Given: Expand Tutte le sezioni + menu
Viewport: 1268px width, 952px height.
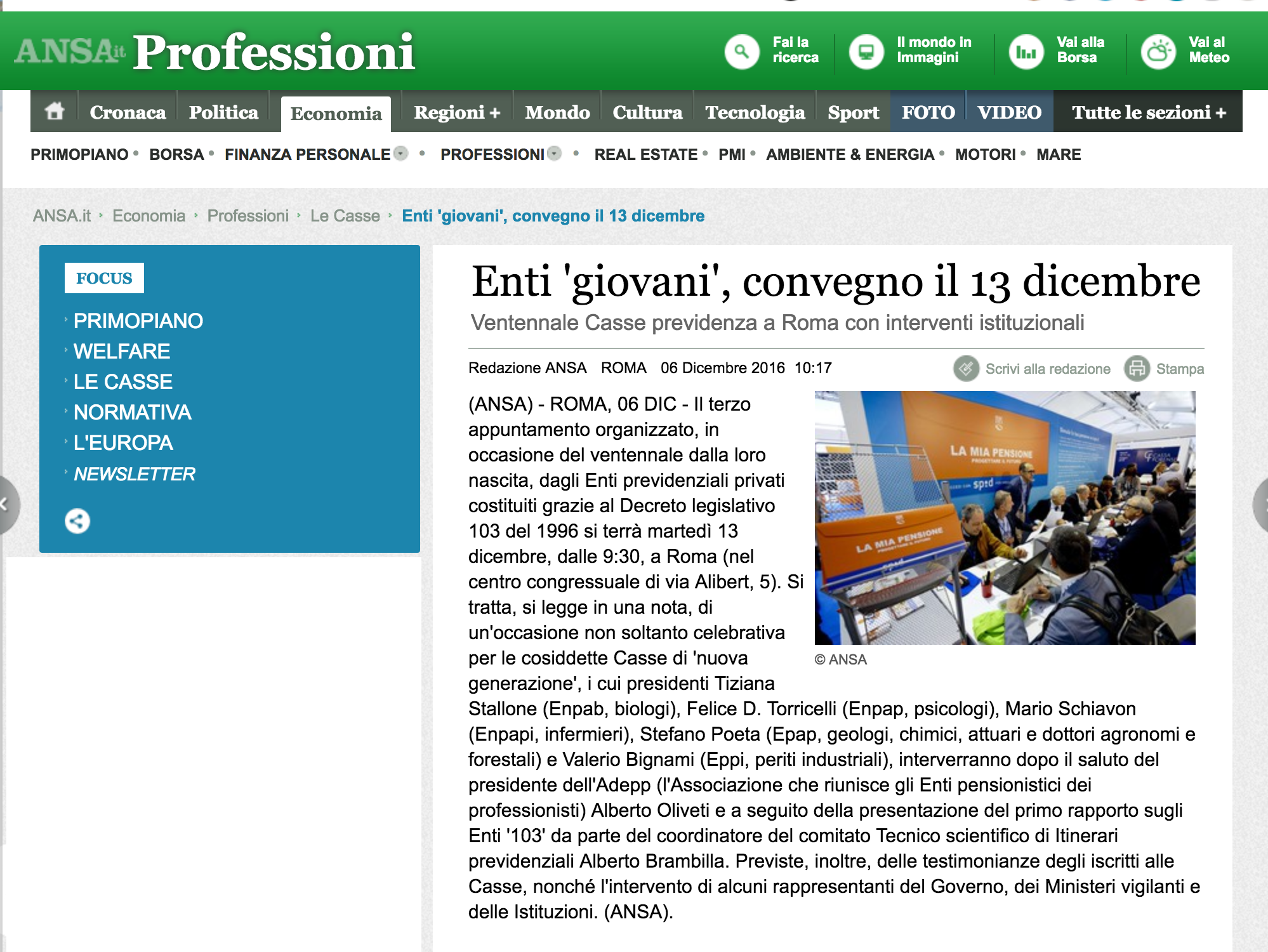Looking at the screenshot, I should click(x=1149, y=112).
